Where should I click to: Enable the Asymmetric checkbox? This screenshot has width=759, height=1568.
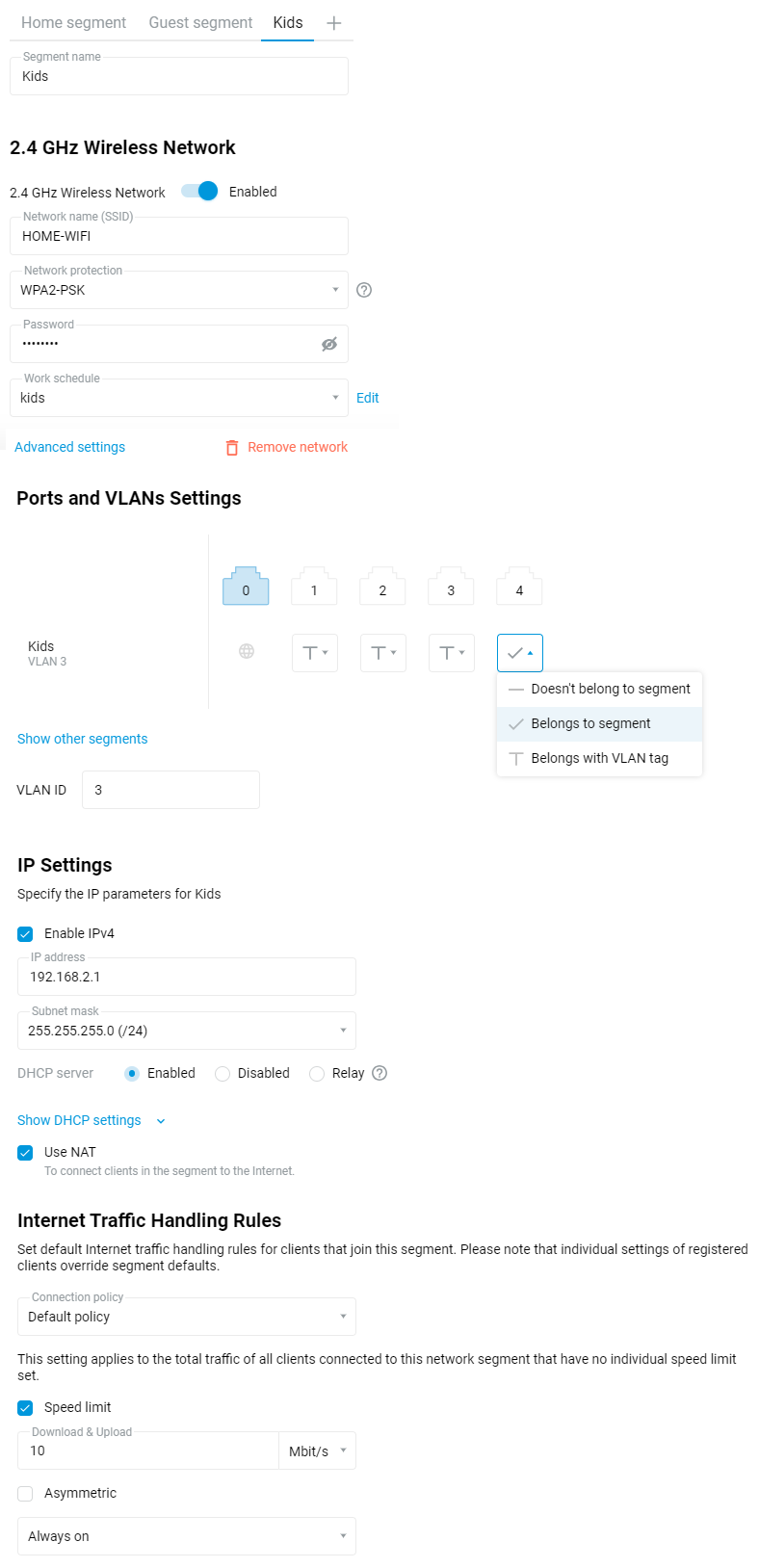(x=26, y=1494)
